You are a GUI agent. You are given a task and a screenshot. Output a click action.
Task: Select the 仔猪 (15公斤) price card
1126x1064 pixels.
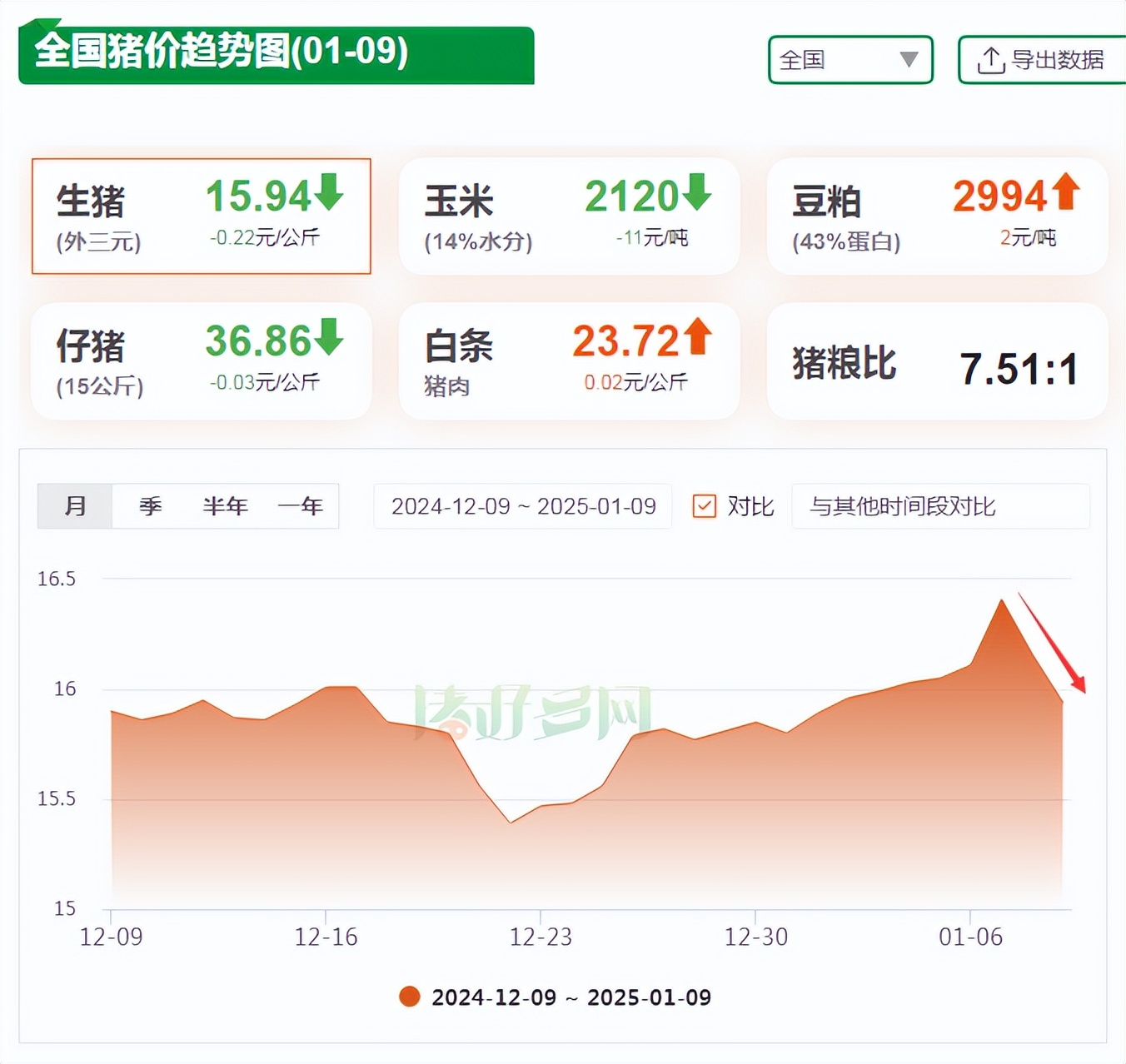pos(202,360)
